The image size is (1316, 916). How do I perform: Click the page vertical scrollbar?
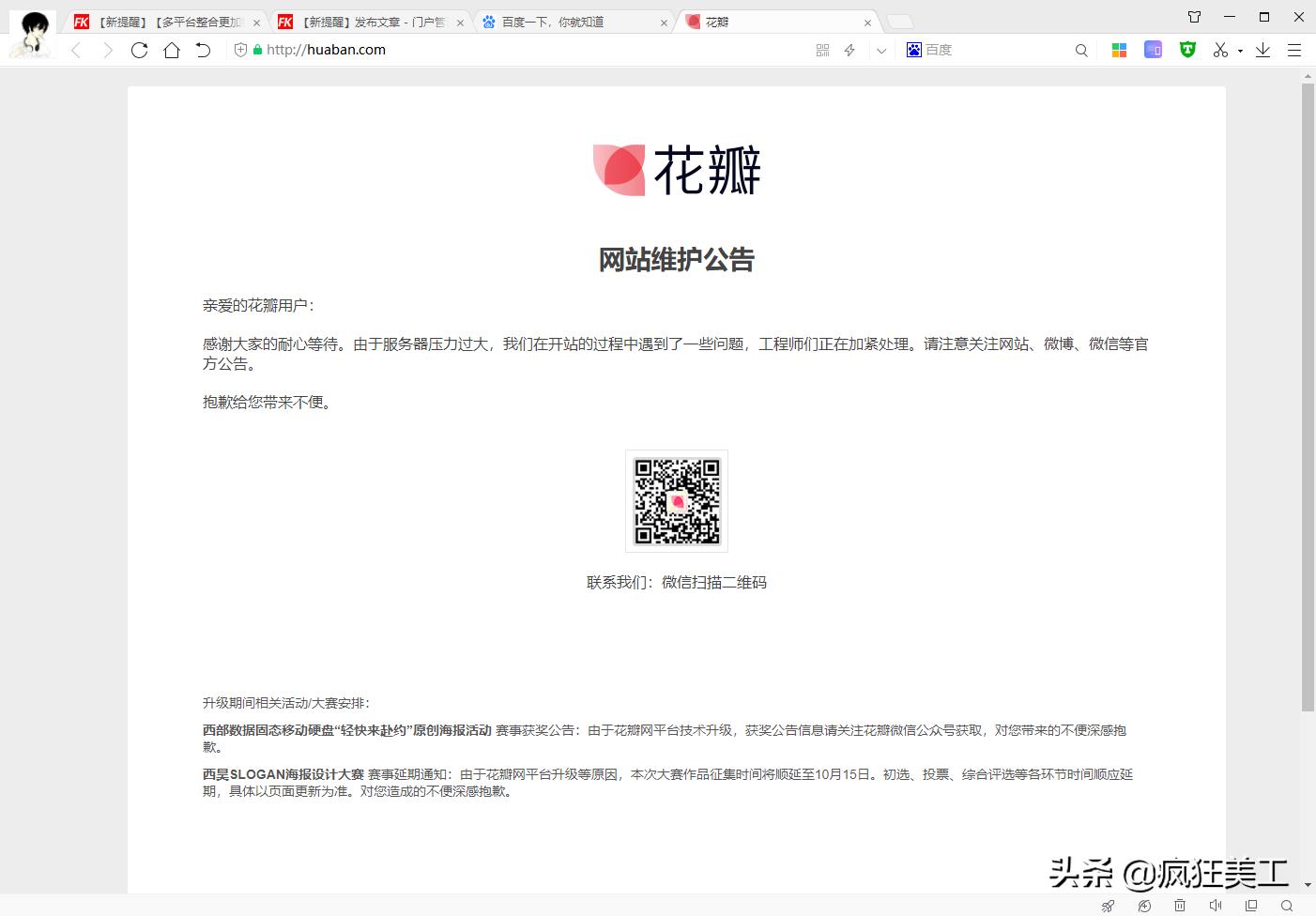[x=1308, y=394]
